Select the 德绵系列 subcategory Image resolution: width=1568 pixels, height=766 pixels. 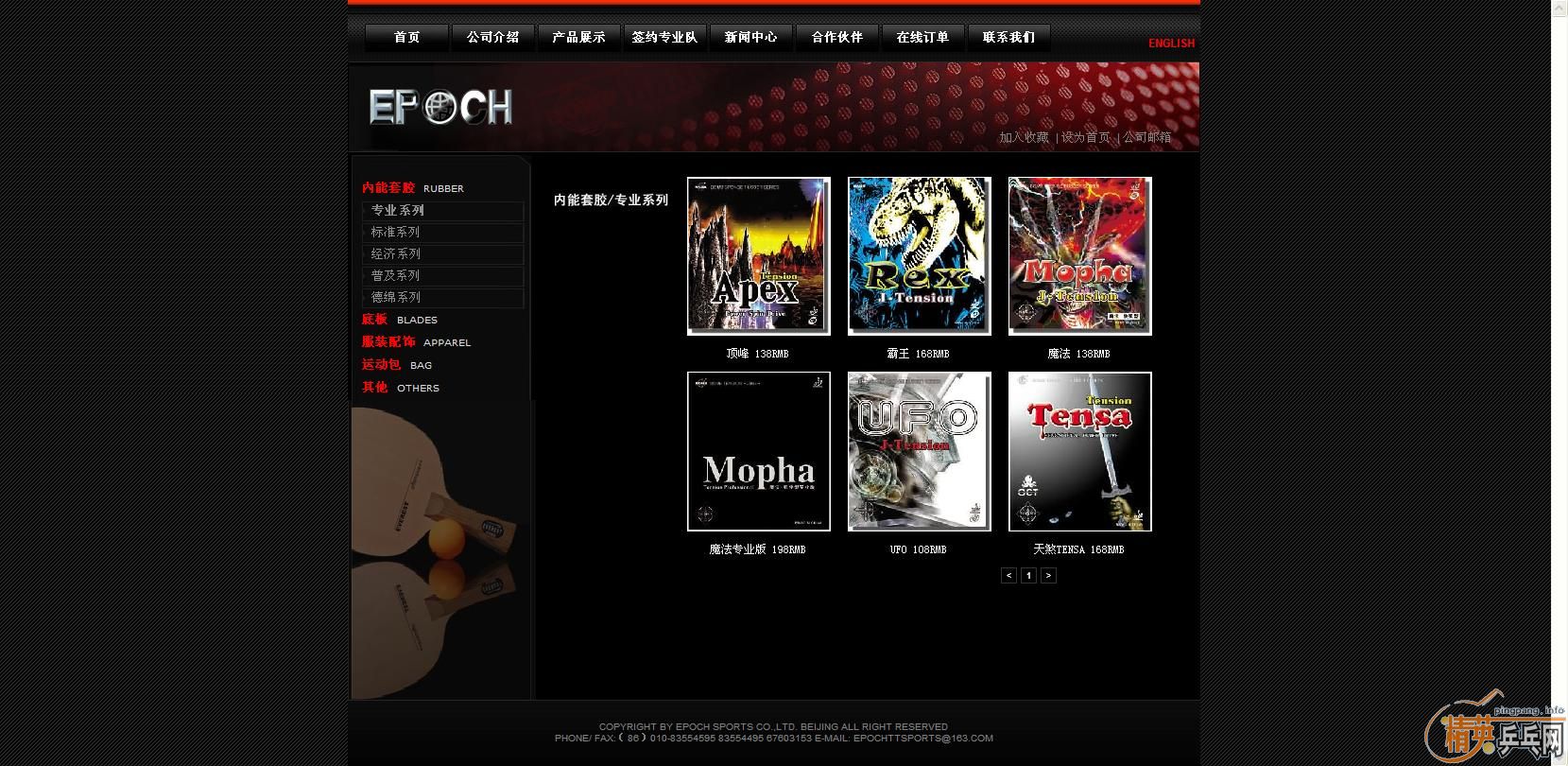coord(442,297)
